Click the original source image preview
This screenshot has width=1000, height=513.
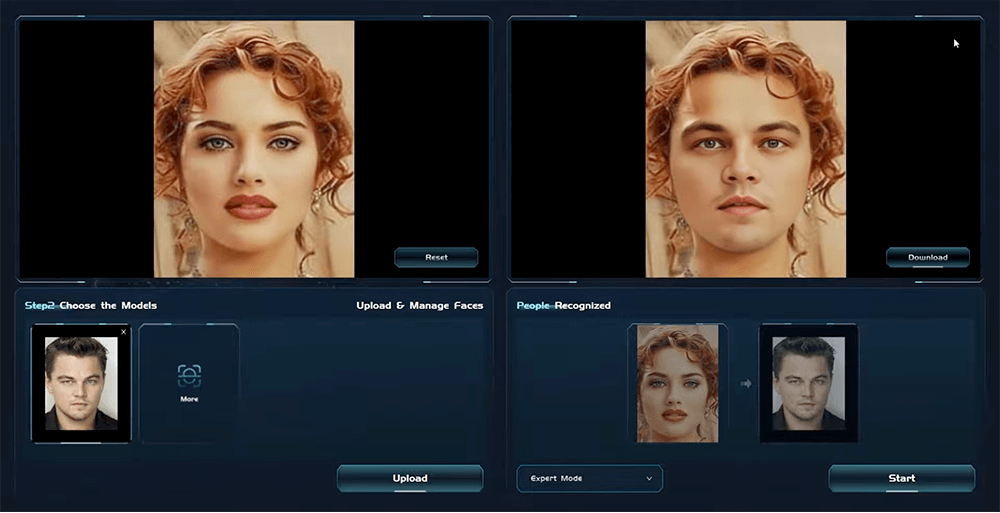point(254,149)
